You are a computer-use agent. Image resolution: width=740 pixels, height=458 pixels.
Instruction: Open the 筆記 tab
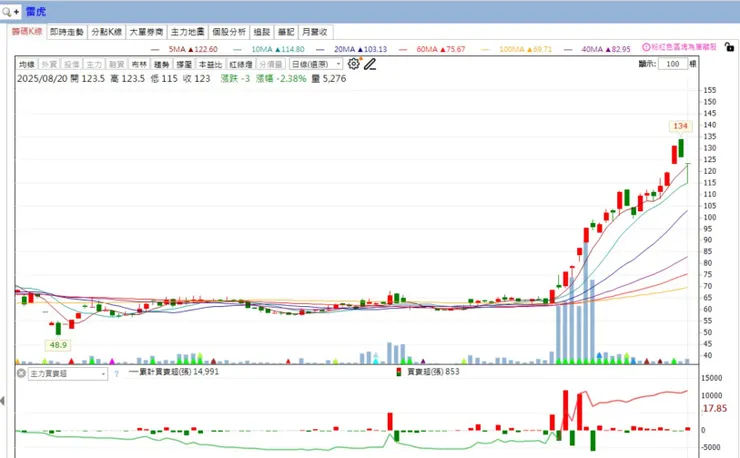(x=286, y=32)
